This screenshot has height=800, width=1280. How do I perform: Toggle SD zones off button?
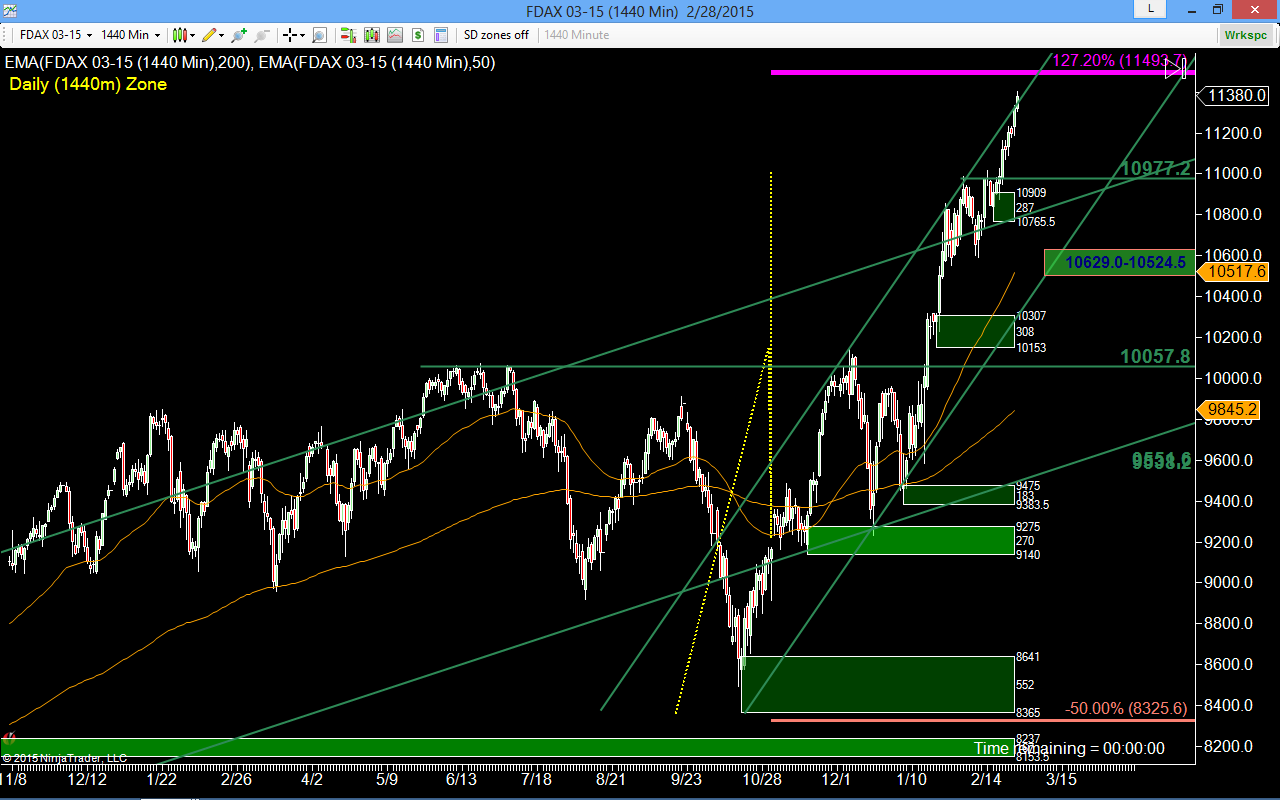496,35
